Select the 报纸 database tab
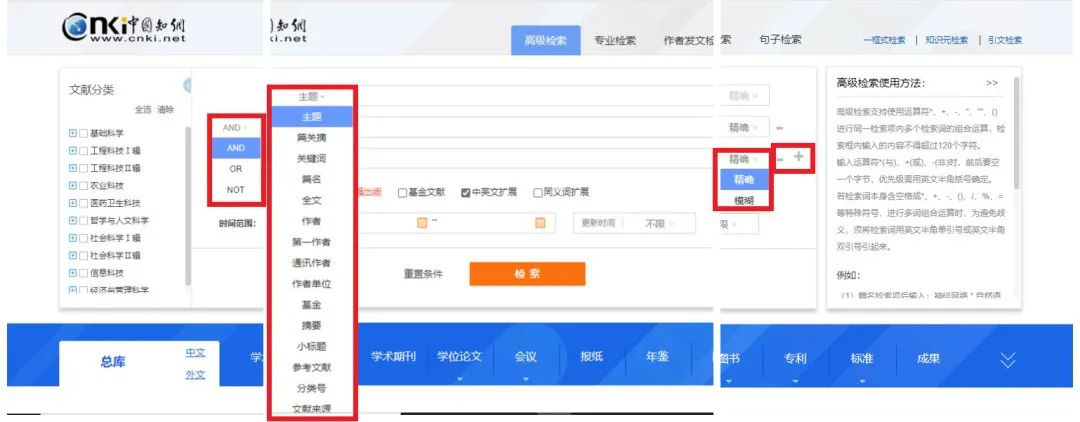1080x422 pixels. pyautogui.click(x=592, y=357)
